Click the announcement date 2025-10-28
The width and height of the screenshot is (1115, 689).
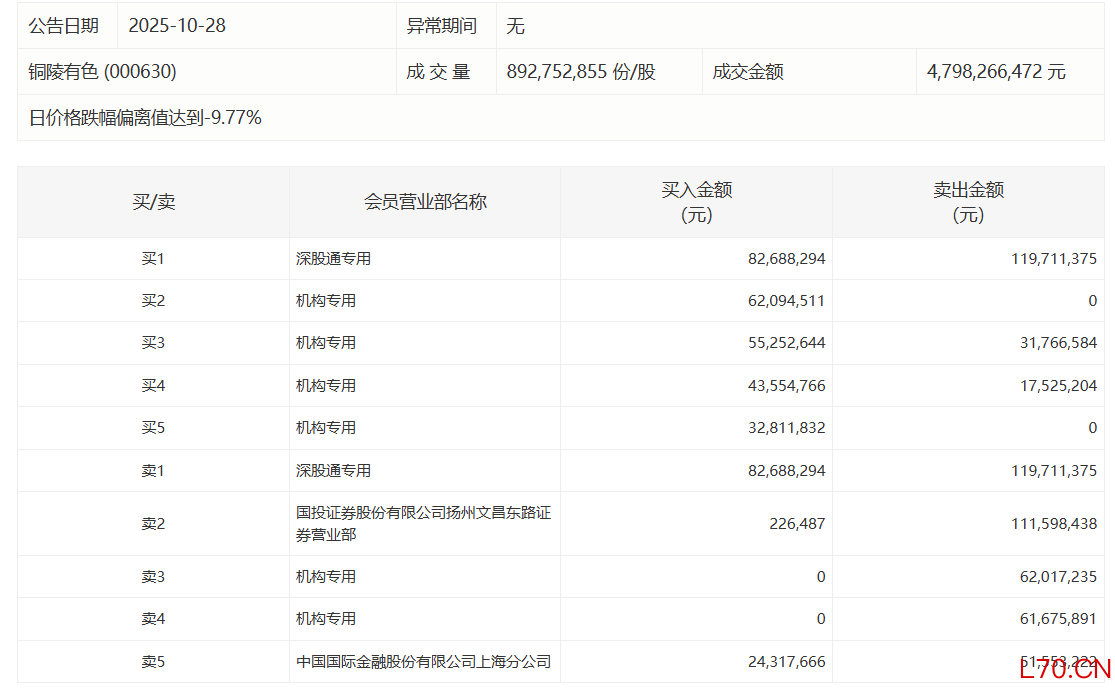177,26
